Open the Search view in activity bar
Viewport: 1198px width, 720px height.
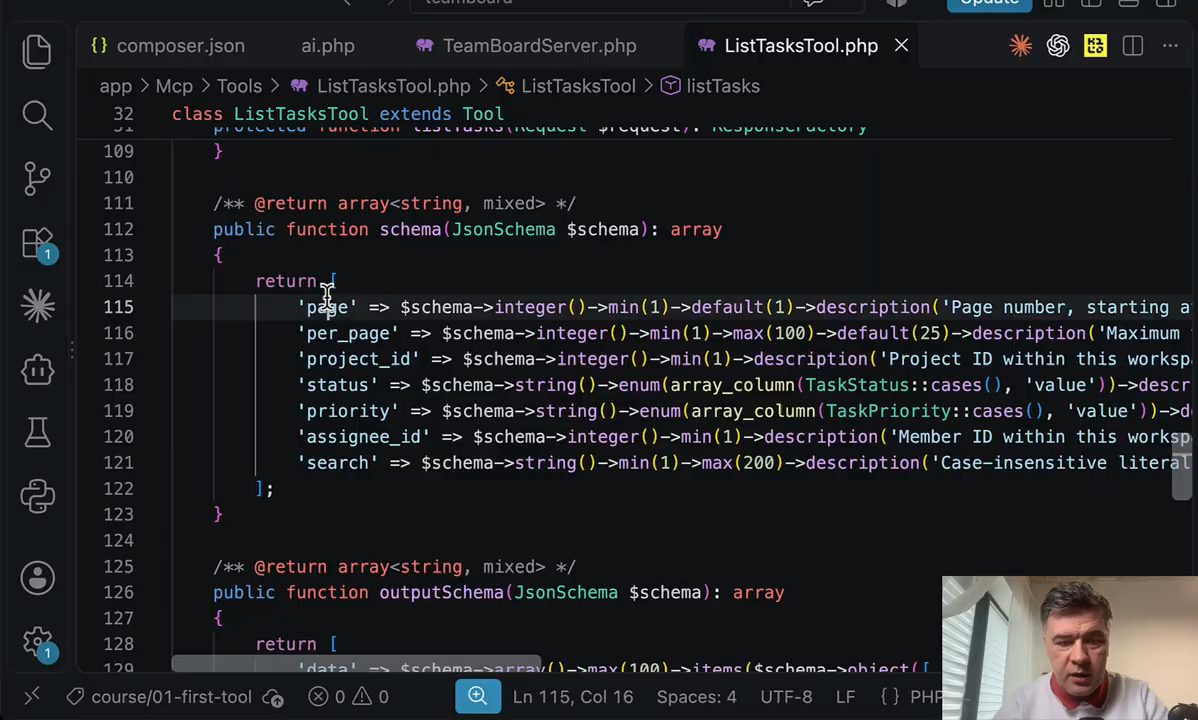37,115
